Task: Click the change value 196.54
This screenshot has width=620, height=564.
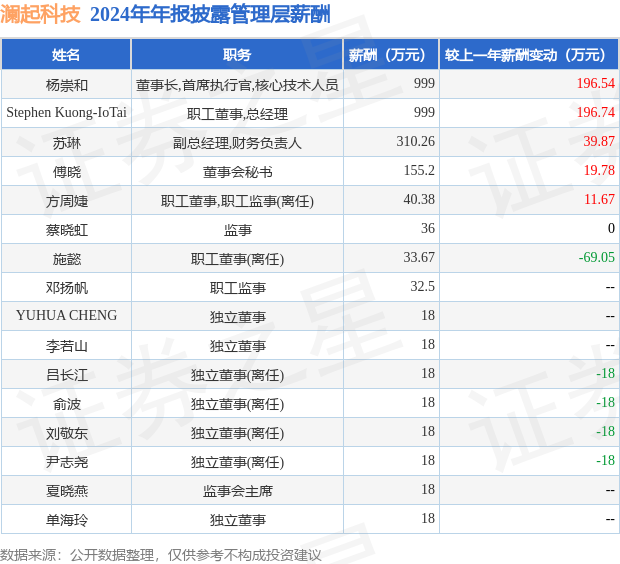Action: tap(595, 83)
